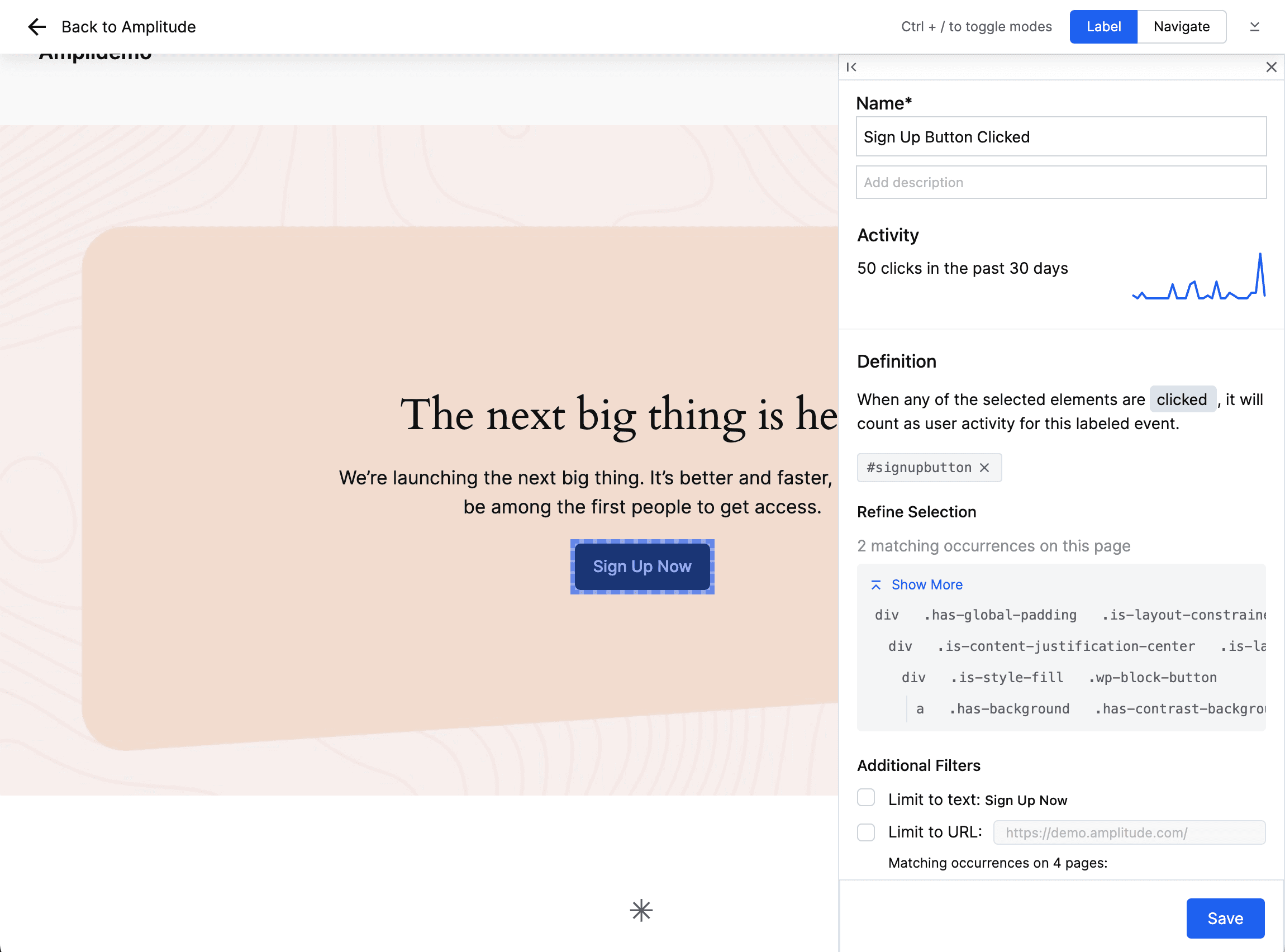Click the asterisk icon below the hero

[x=641, y=911]
